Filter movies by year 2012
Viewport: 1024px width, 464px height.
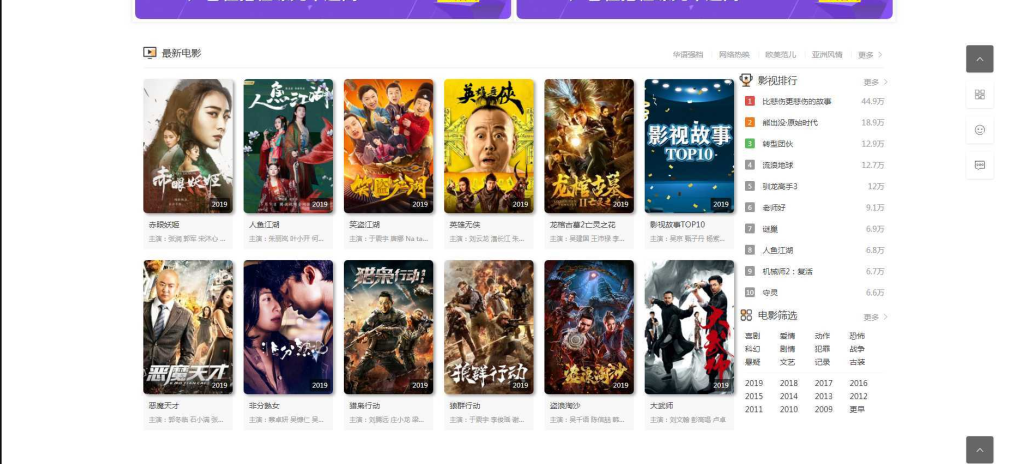(x=858, y=397)
